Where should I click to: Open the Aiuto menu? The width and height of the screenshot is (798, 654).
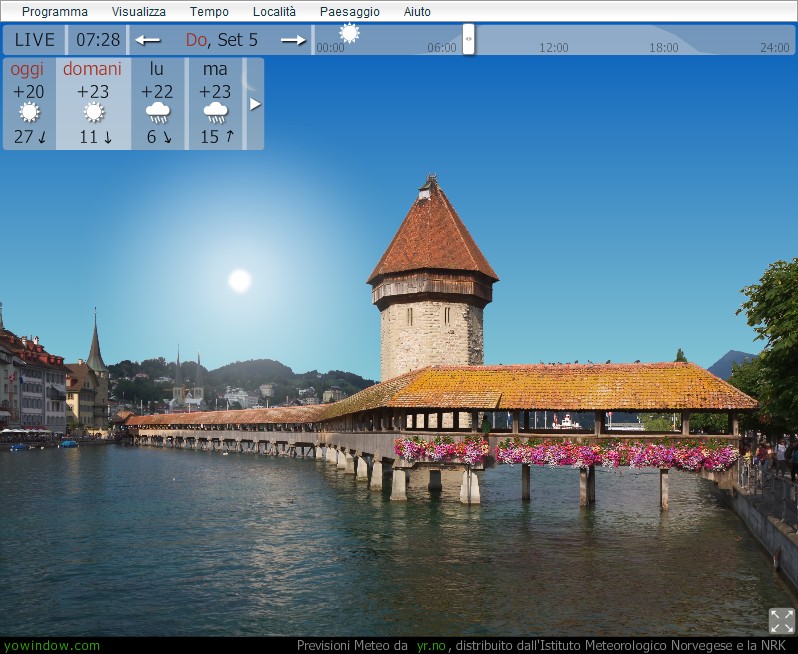[417, 11]
